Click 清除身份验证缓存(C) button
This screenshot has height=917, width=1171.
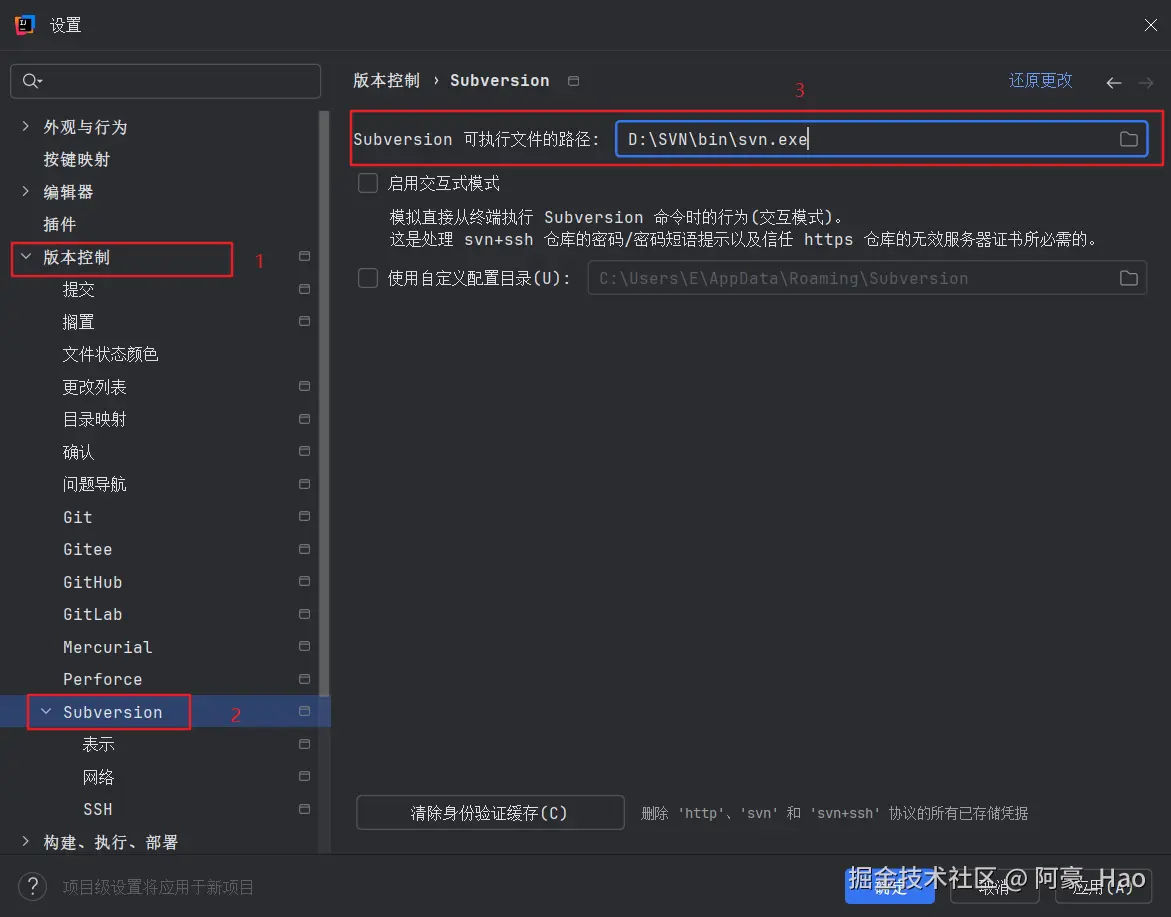tap(490, 812)
